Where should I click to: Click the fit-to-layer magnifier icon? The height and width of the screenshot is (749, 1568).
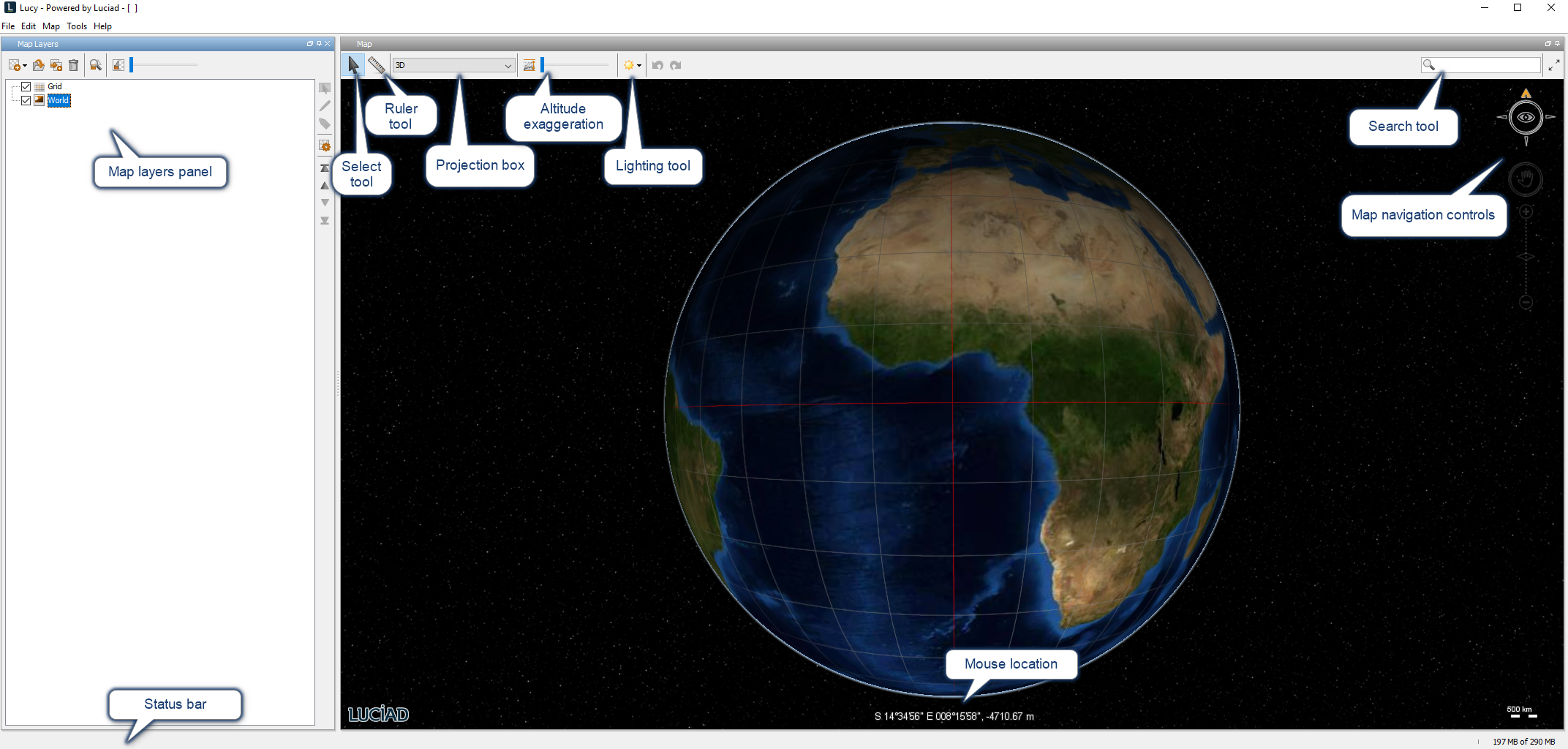click(95, 65)
